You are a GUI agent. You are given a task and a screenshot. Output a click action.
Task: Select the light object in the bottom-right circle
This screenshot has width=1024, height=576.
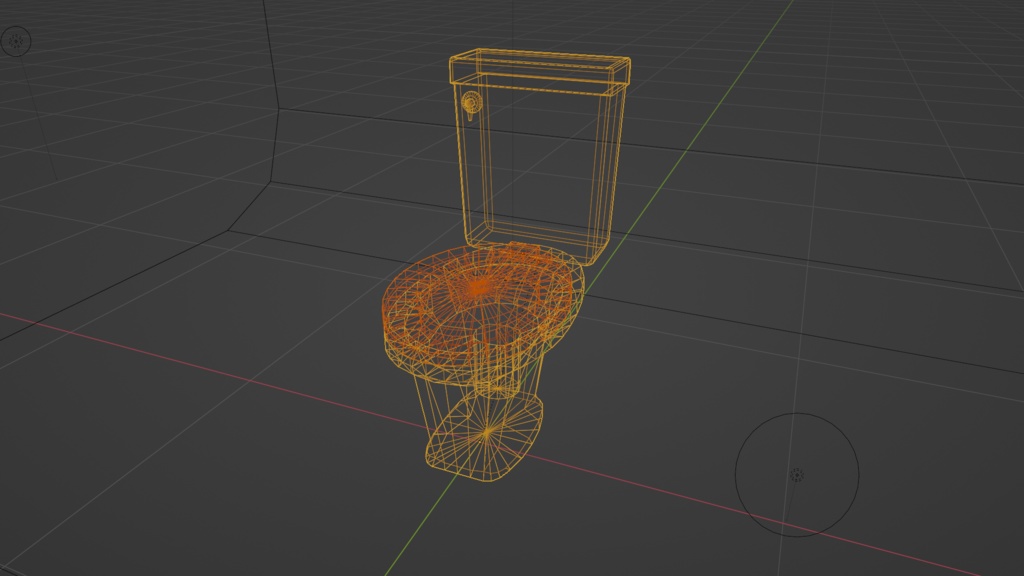point(799,476)
